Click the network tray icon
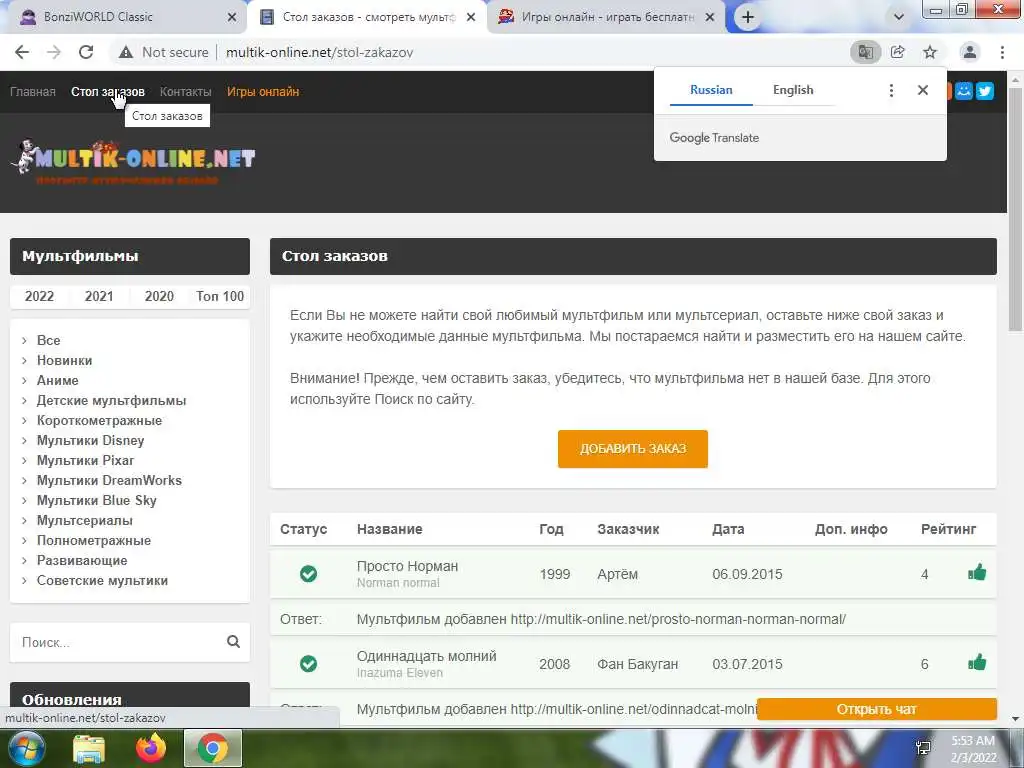The image size is (1024, 768). (923, 749)
